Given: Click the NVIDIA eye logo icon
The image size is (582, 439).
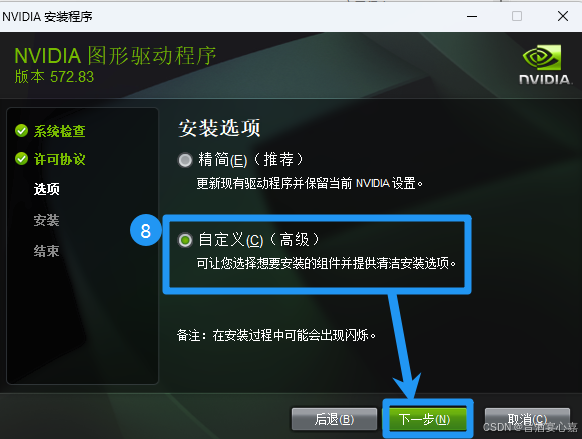Looking at the screenshot, I should [542, 58].
